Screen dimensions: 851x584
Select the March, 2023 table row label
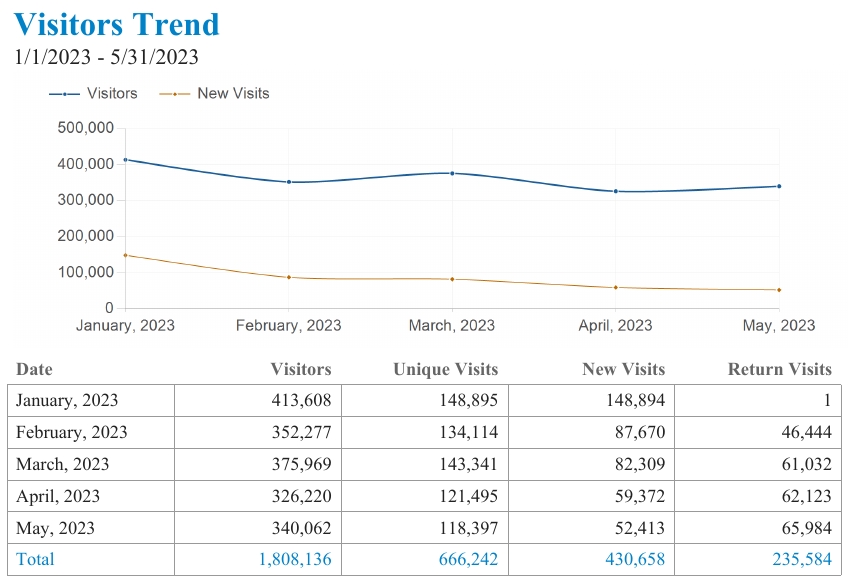(62, 465)
